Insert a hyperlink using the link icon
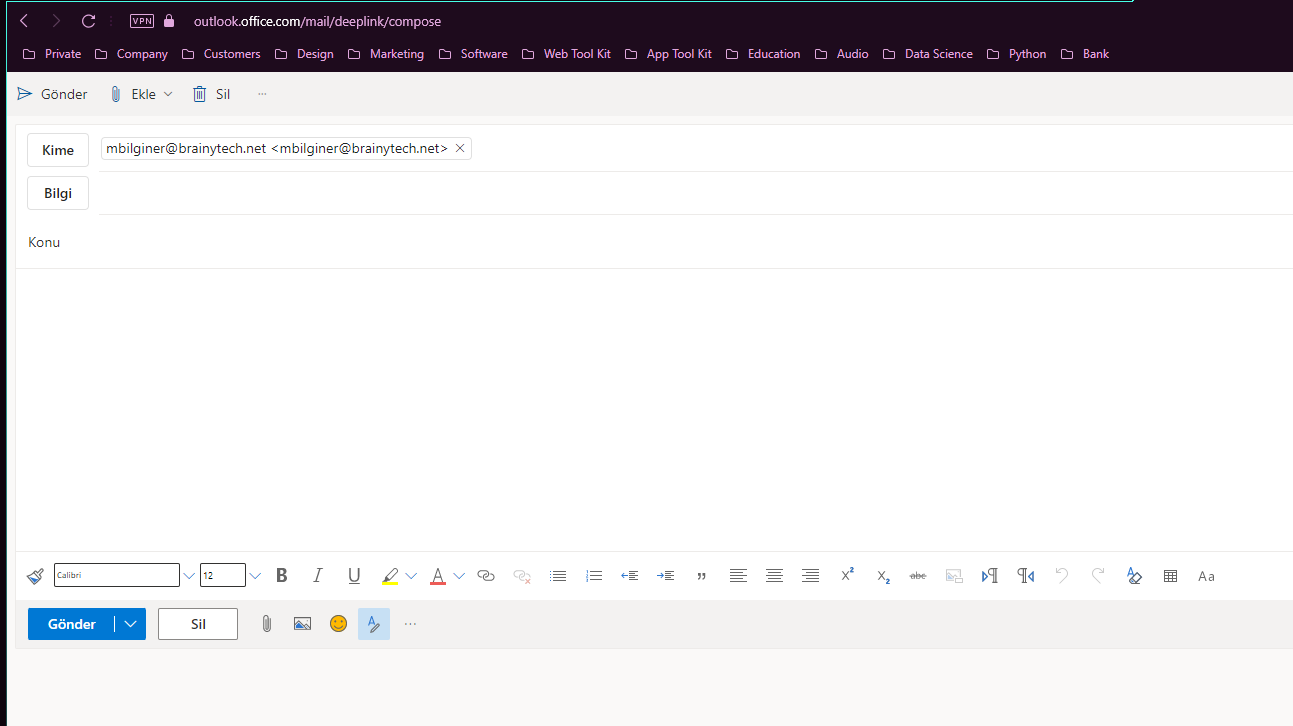Image resolution: width=1293 pixels, height=726 pixels. pyautogui.click(x=486, y=576)
